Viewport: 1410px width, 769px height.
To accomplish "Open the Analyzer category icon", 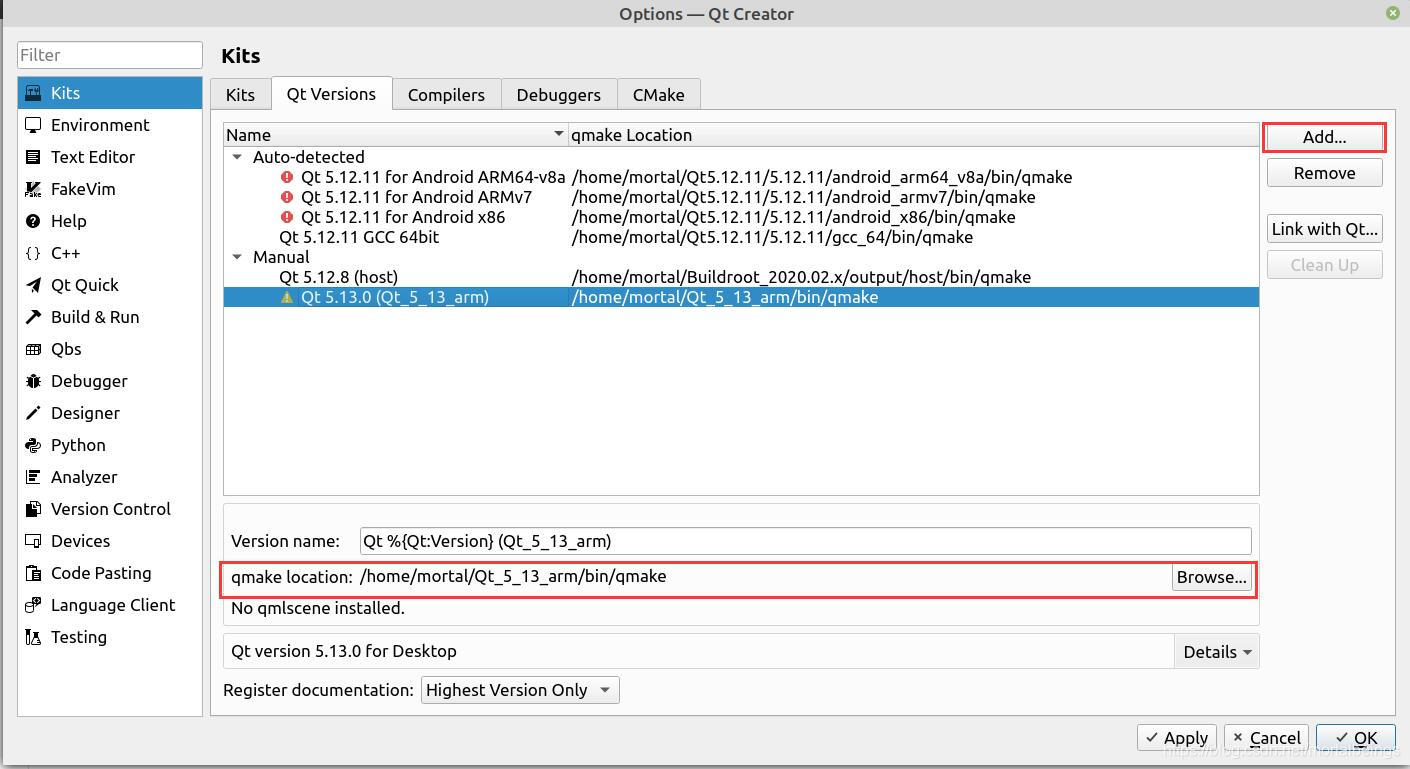I will [x=33, y=477].
